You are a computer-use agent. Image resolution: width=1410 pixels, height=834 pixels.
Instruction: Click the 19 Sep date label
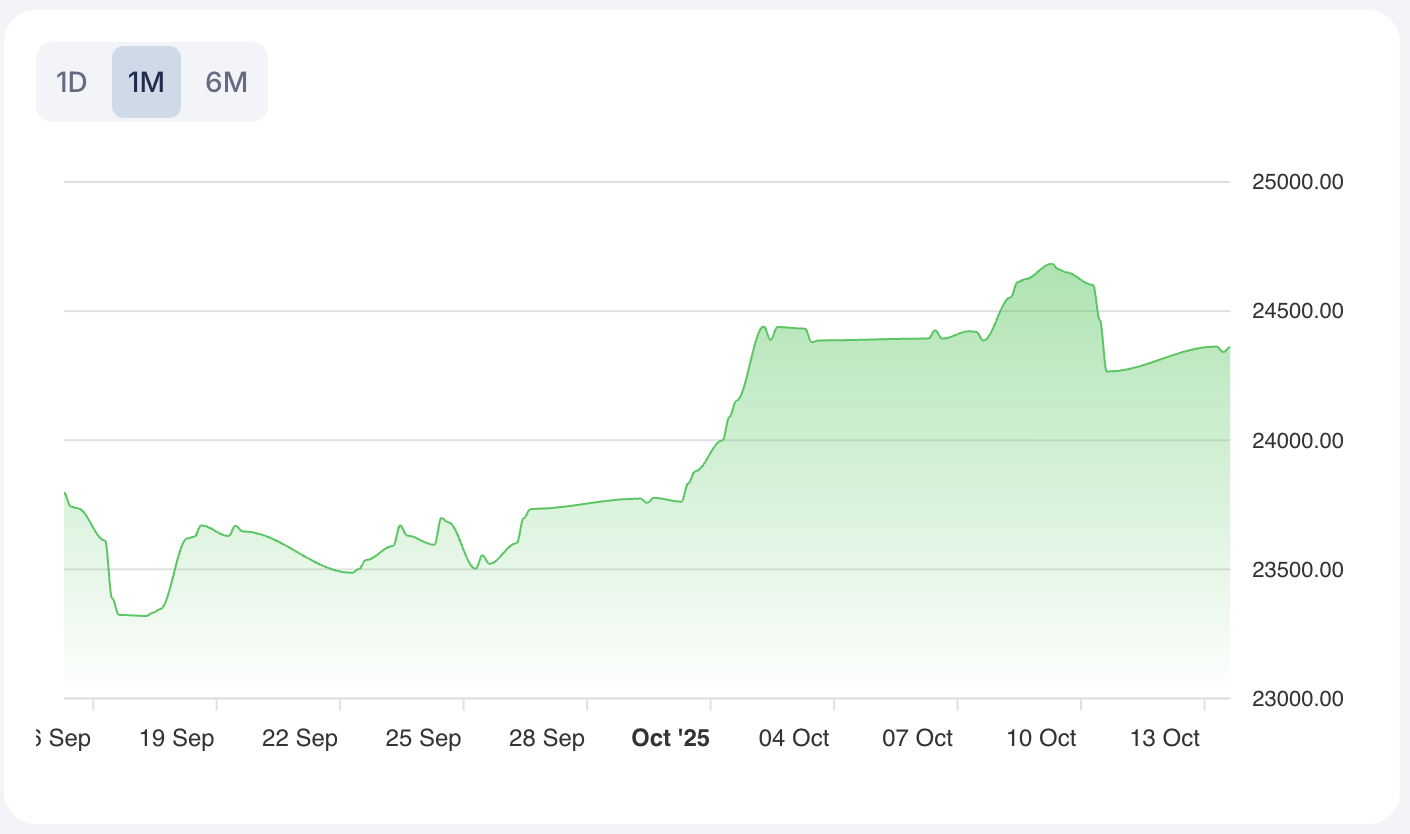click(x=176, y=739)
